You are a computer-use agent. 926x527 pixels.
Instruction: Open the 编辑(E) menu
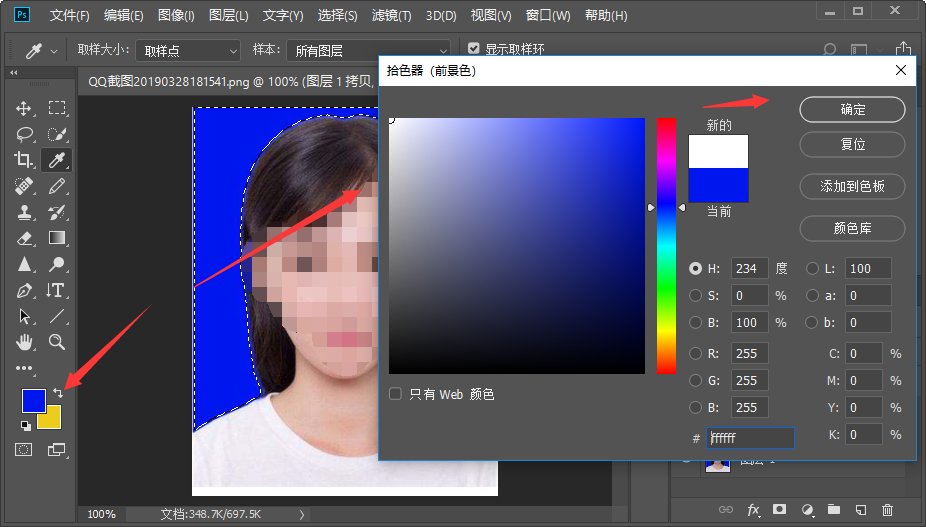click(123, 15)
